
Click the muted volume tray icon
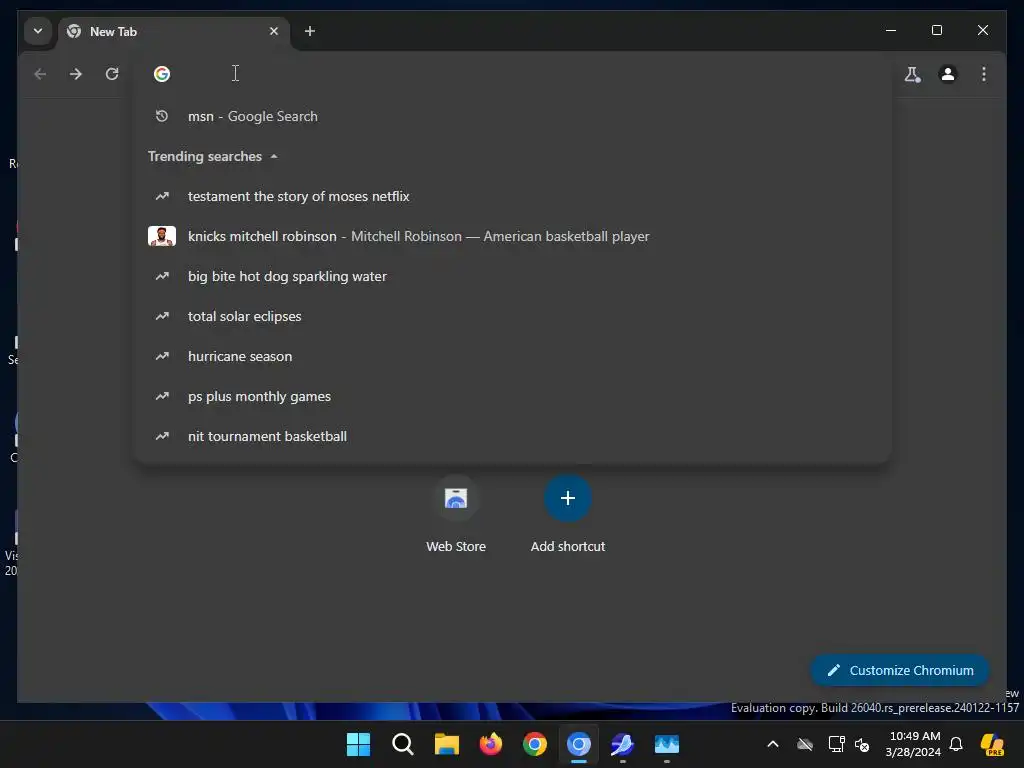pos(862,744)
